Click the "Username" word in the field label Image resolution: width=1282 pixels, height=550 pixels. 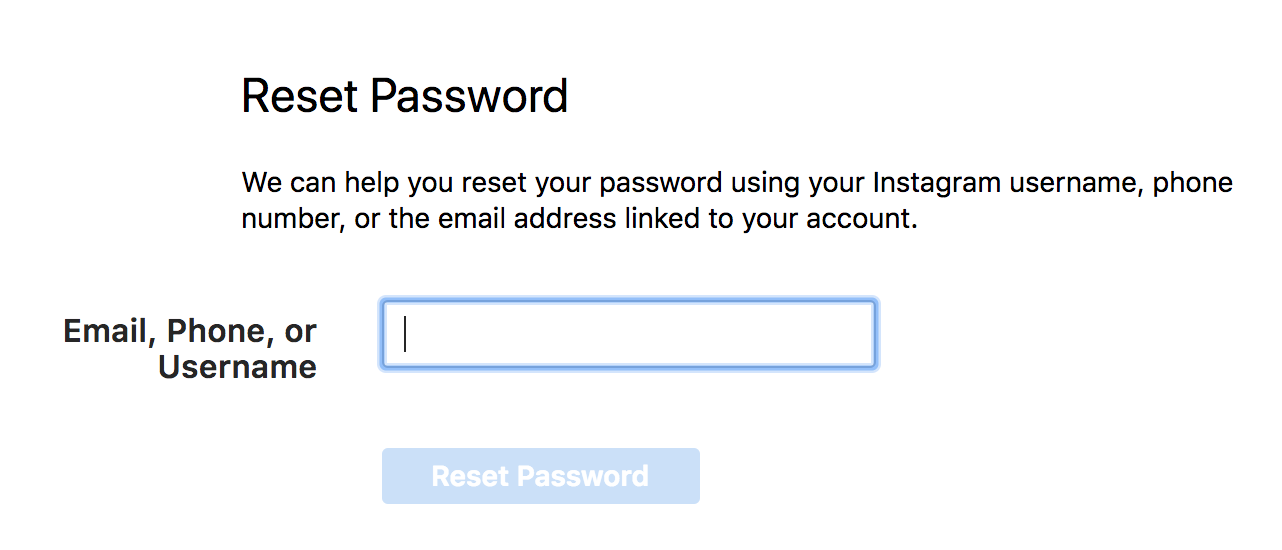pos(237,367)
